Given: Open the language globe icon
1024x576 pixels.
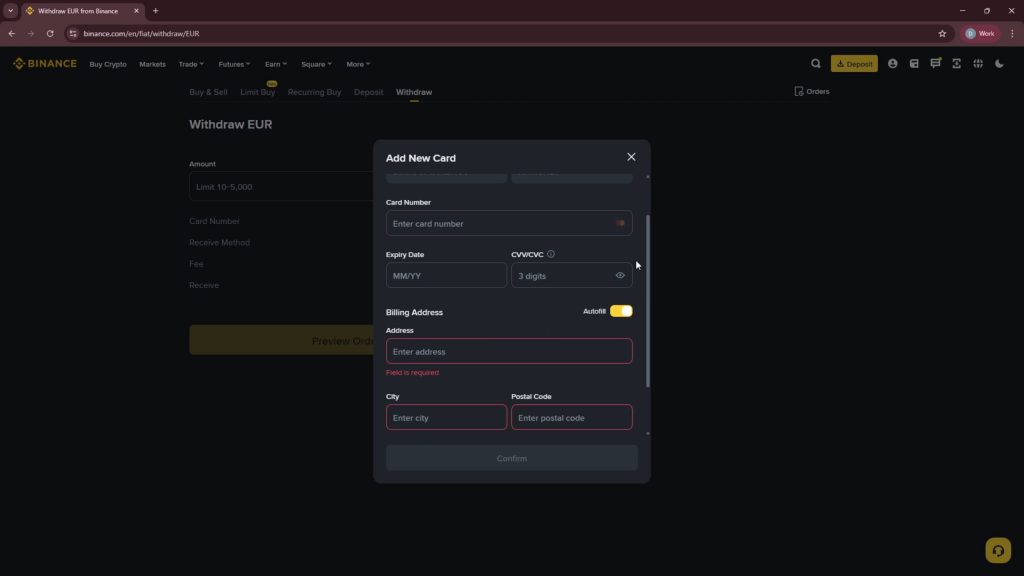Looking at the screenshot, I should [978, 63].
